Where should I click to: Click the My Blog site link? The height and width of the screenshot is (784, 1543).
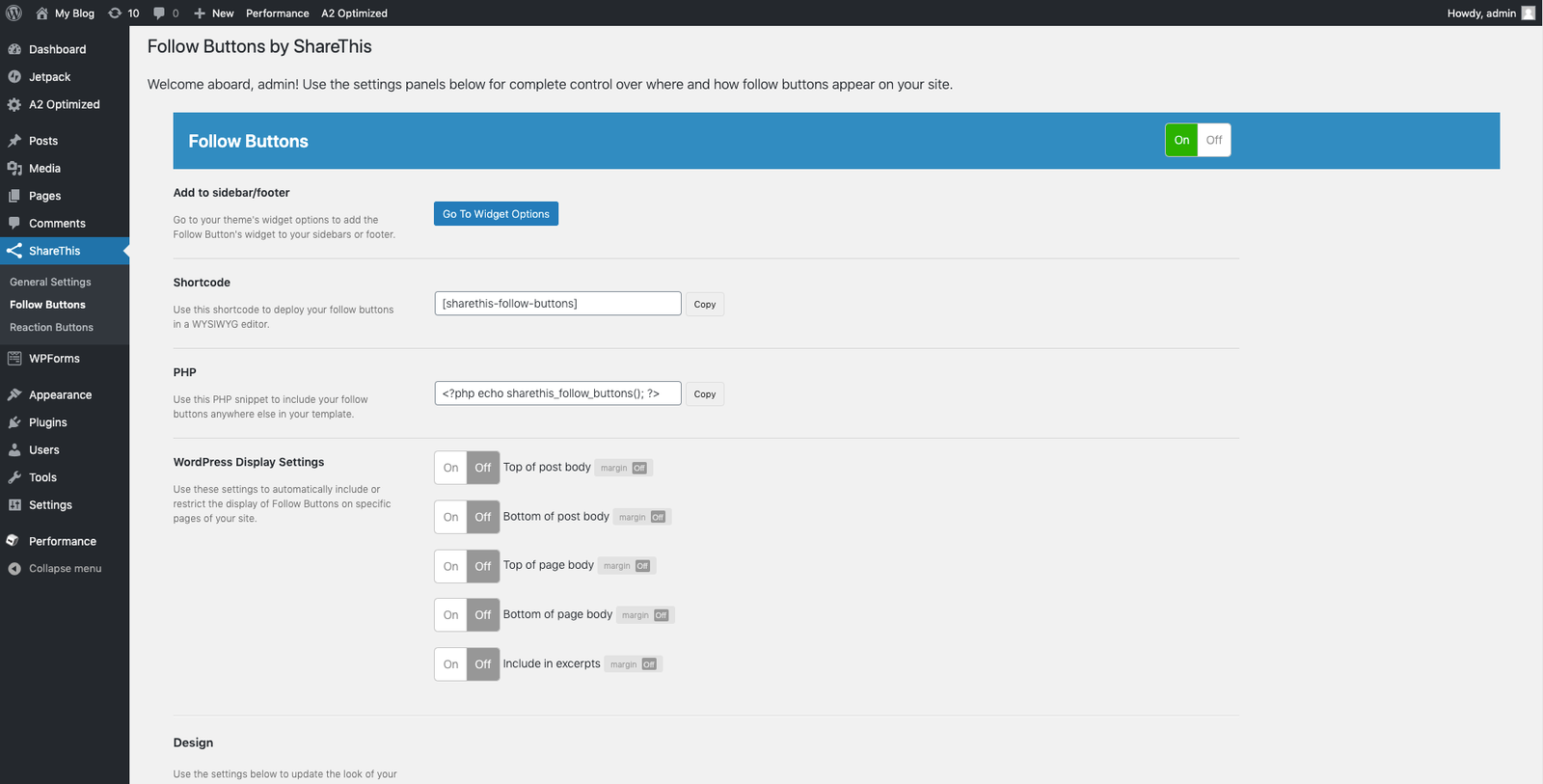74,14
